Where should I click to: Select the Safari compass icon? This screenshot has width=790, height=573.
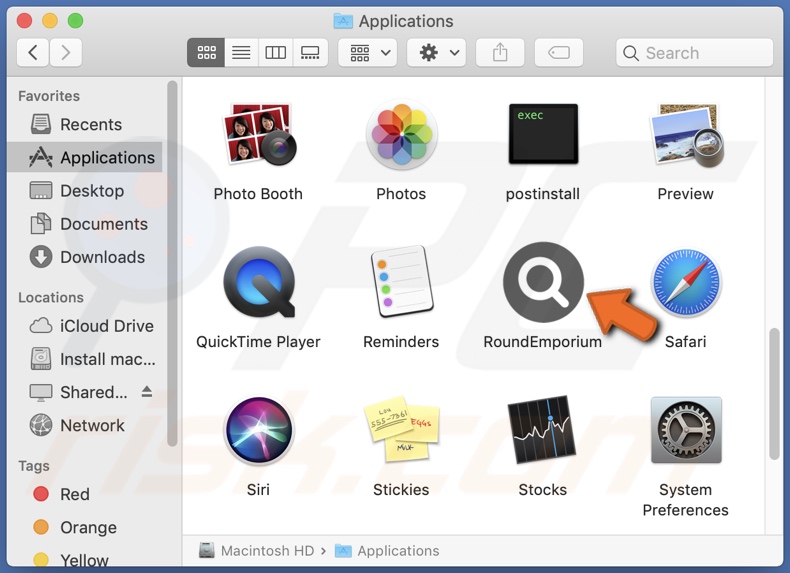[x=686, y=282]
